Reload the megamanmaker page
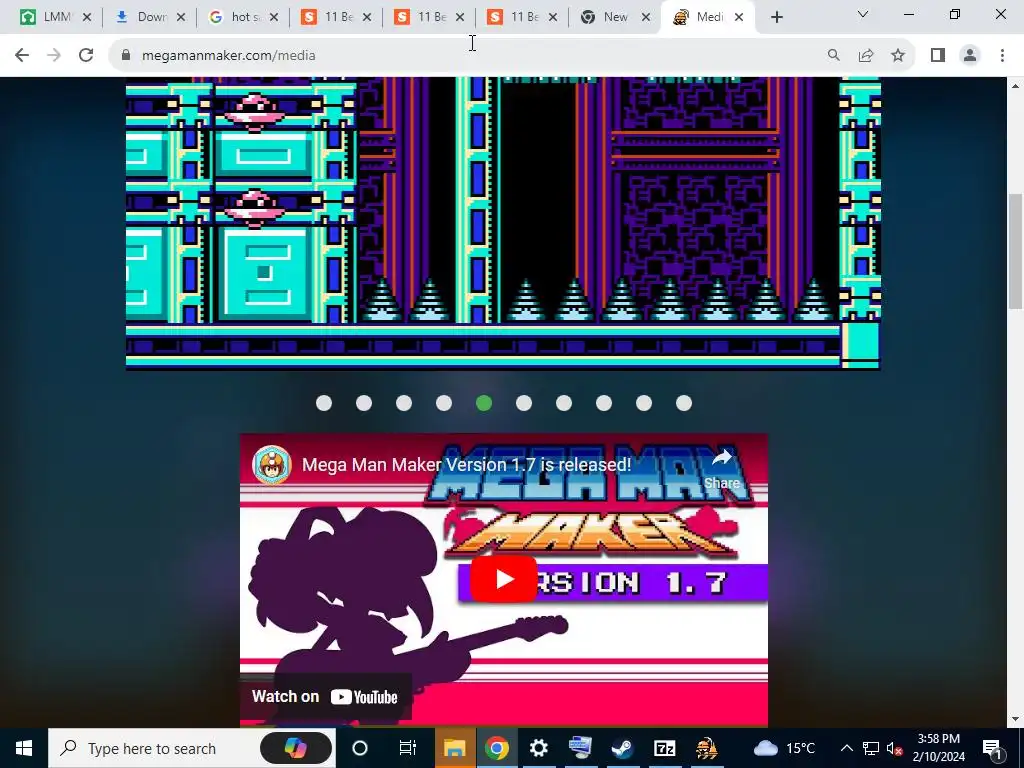 [x=86, y=56]
